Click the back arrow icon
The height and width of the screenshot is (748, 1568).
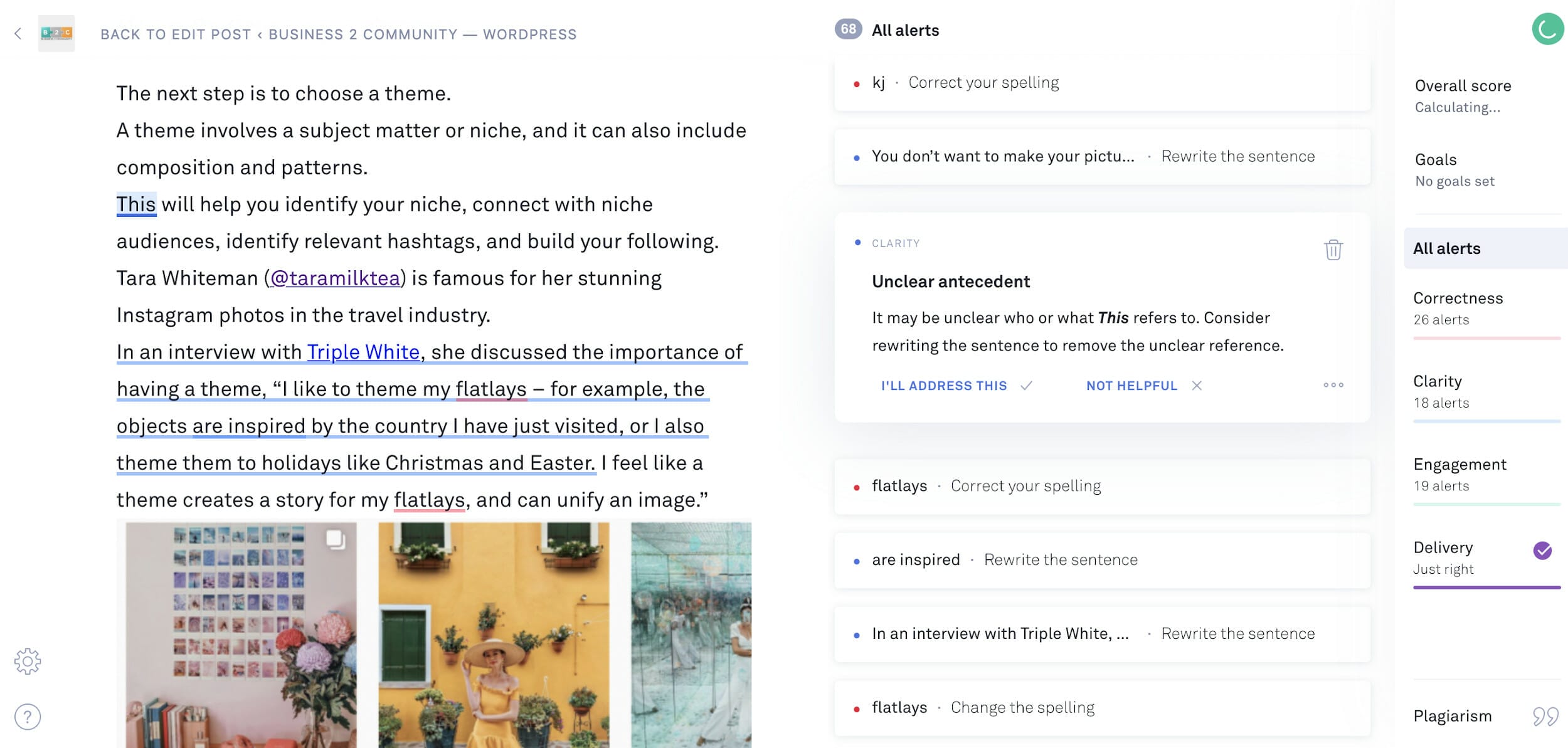(18, 33)
